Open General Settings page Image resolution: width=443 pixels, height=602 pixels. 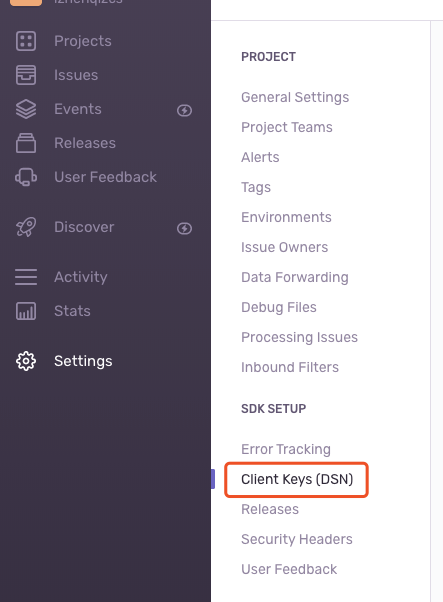(295, 98)
